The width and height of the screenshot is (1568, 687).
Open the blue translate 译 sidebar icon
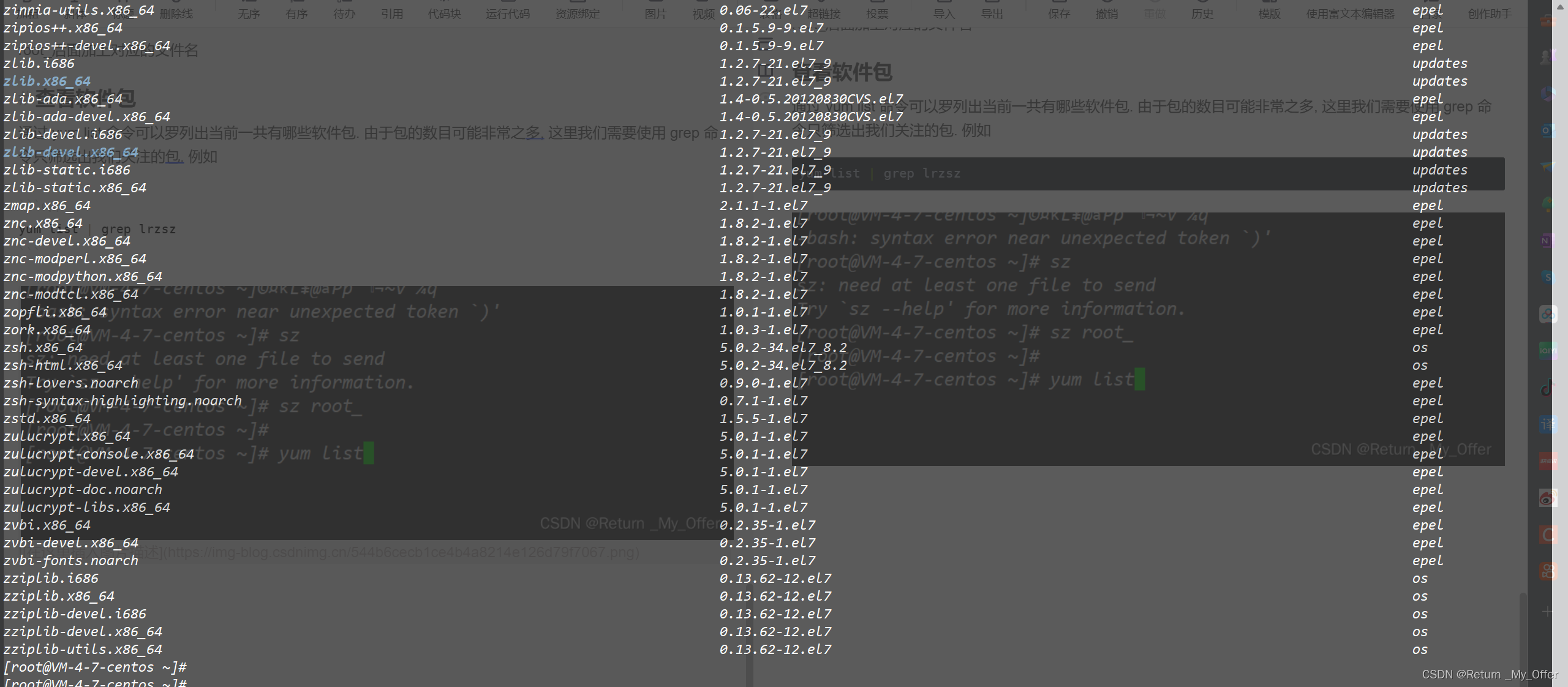coord(1548,424)
